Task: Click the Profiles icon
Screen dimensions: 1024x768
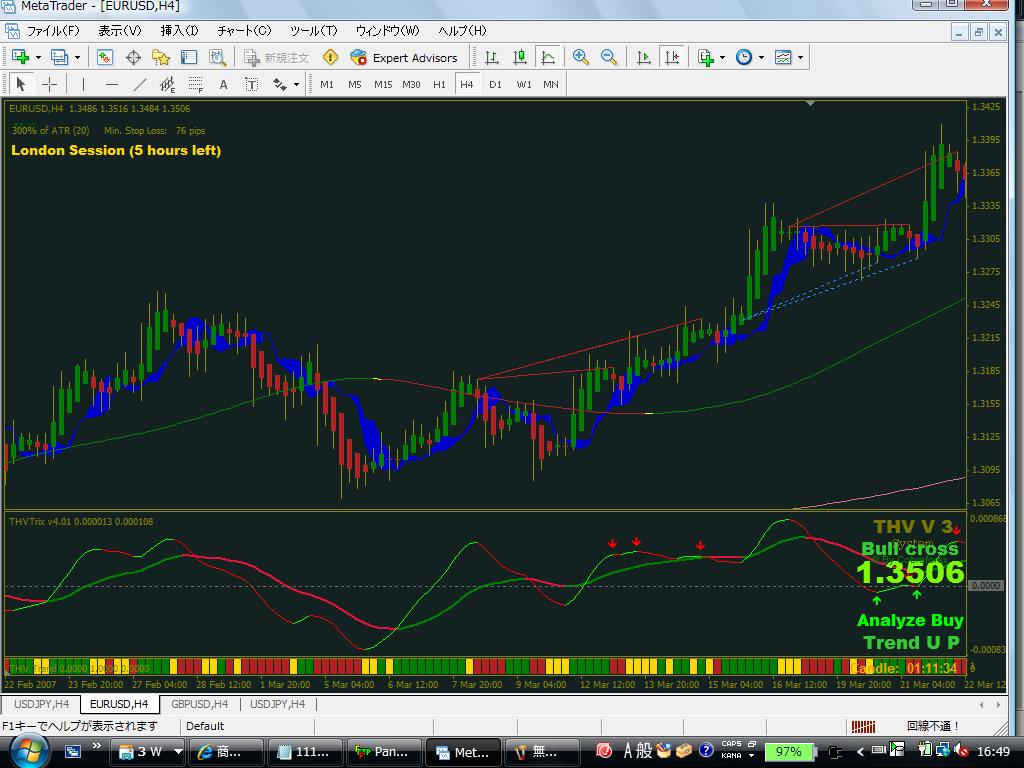Action: [59, 57]
